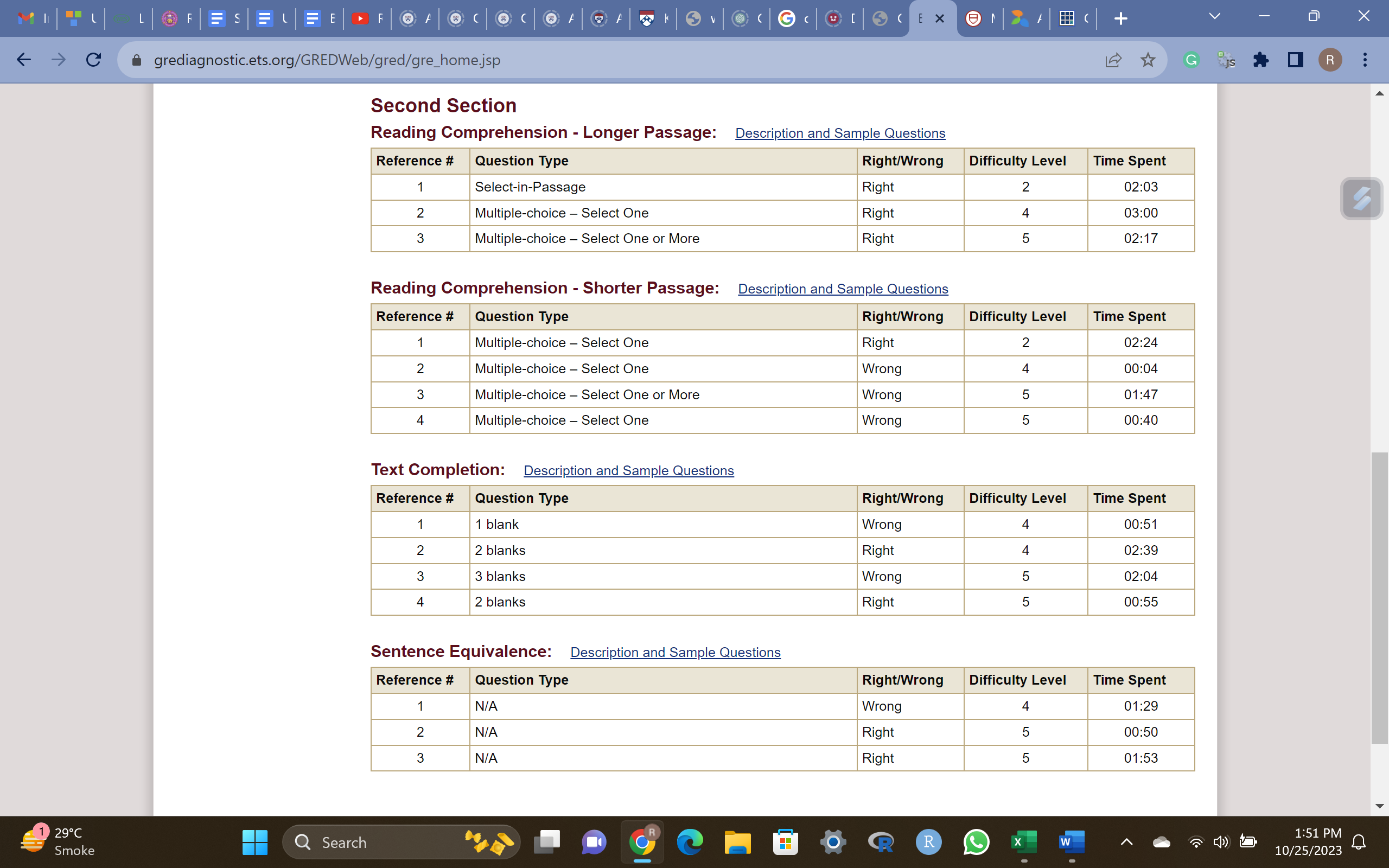The width and height of the screenshot is (1389, 868).
Task: Click the browser reload page icon
Action: point(93,60)
